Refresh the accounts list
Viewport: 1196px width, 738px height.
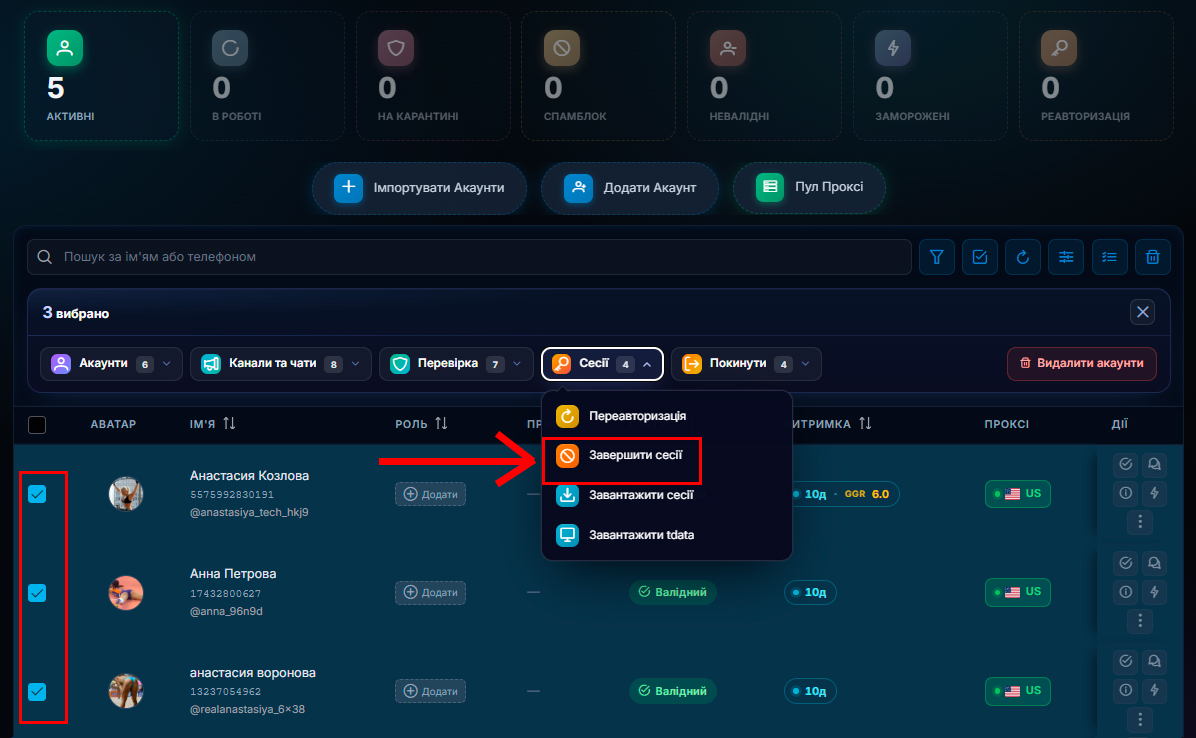point(1023,257)
